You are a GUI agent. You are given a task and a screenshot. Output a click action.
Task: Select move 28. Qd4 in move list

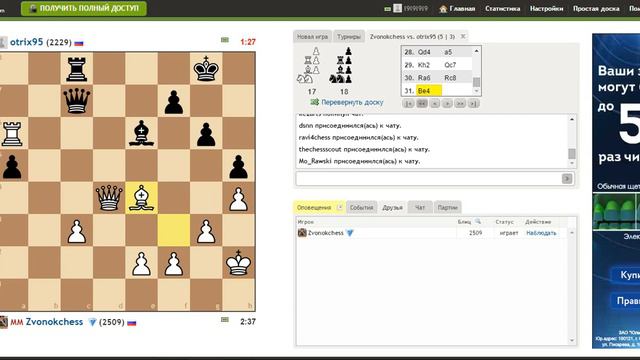coord(424,52)
